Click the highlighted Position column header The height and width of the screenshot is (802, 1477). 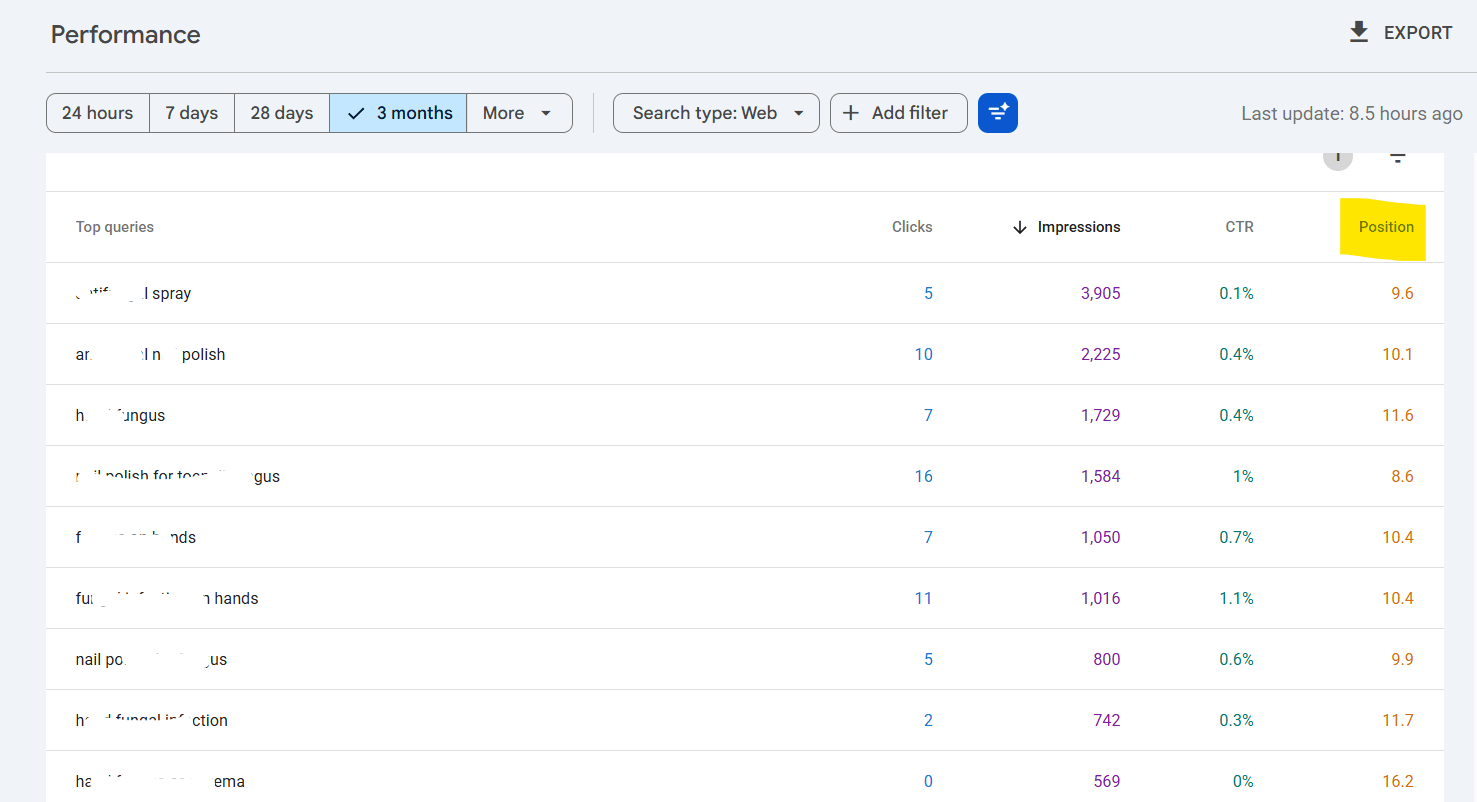pos(1386,227)
